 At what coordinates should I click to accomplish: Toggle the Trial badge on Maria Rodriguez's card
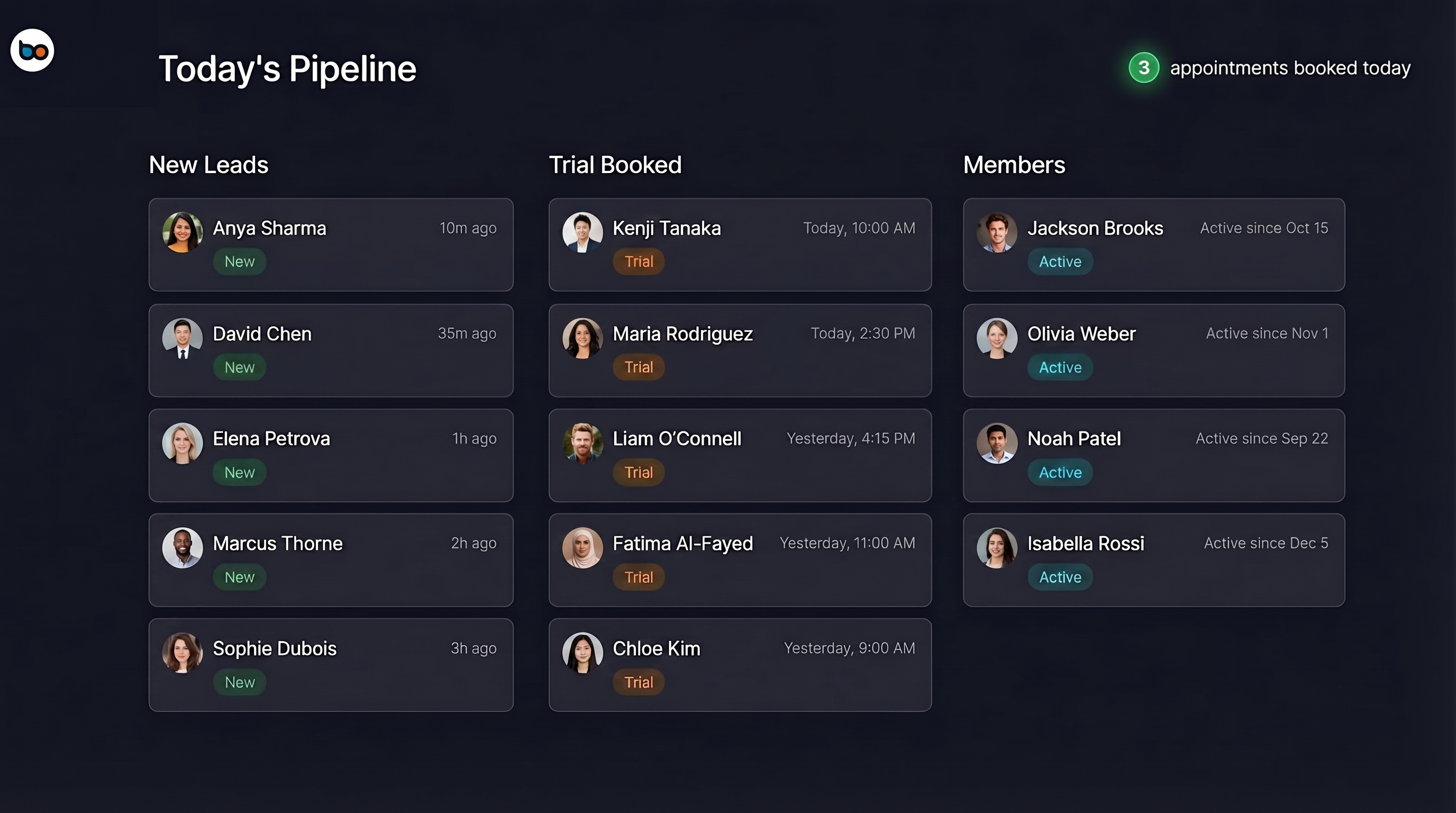pyautogui.click(x=638, y=367)
